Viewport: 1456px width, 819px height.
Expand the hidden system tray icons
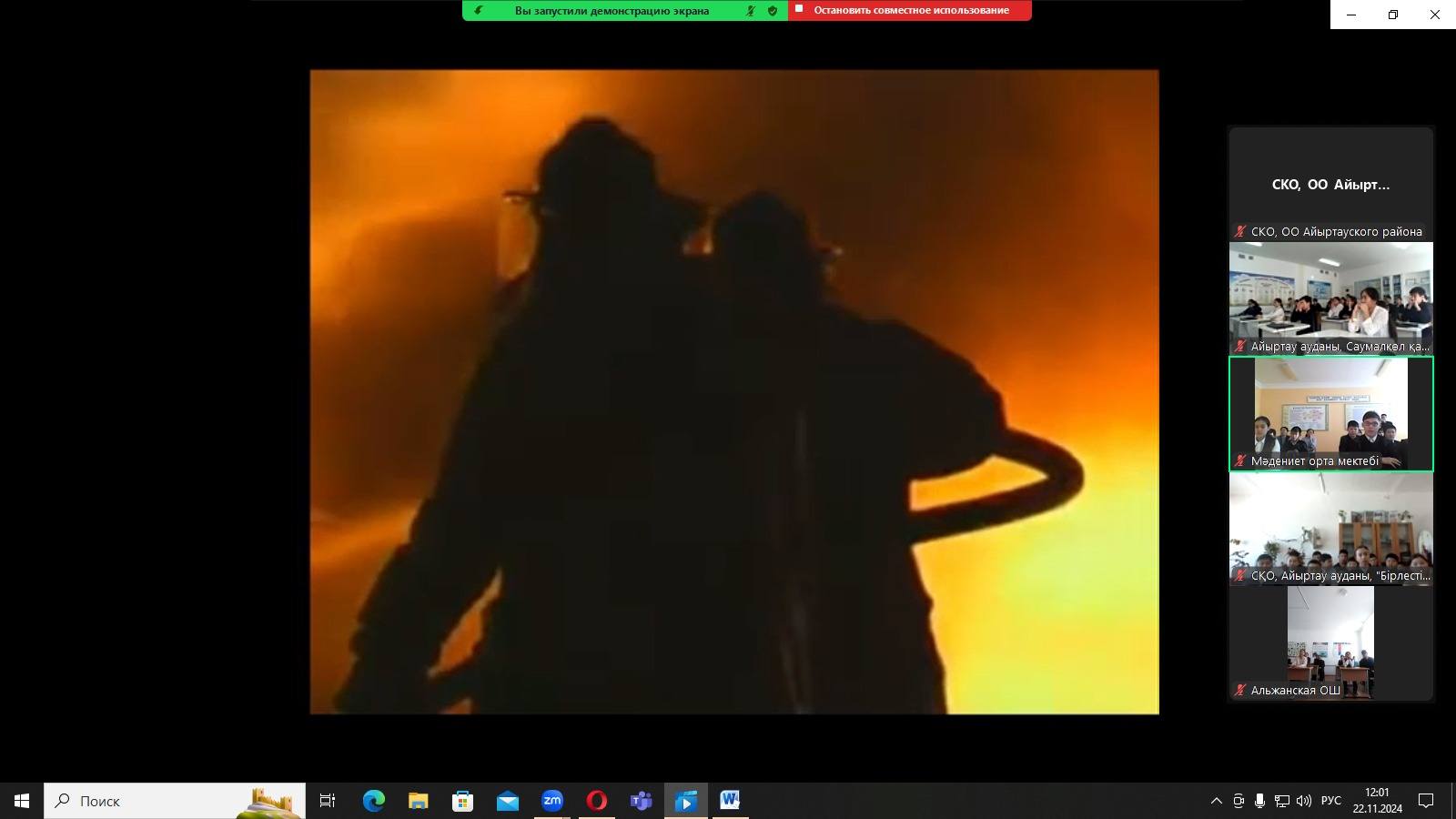coord(1216,801)
